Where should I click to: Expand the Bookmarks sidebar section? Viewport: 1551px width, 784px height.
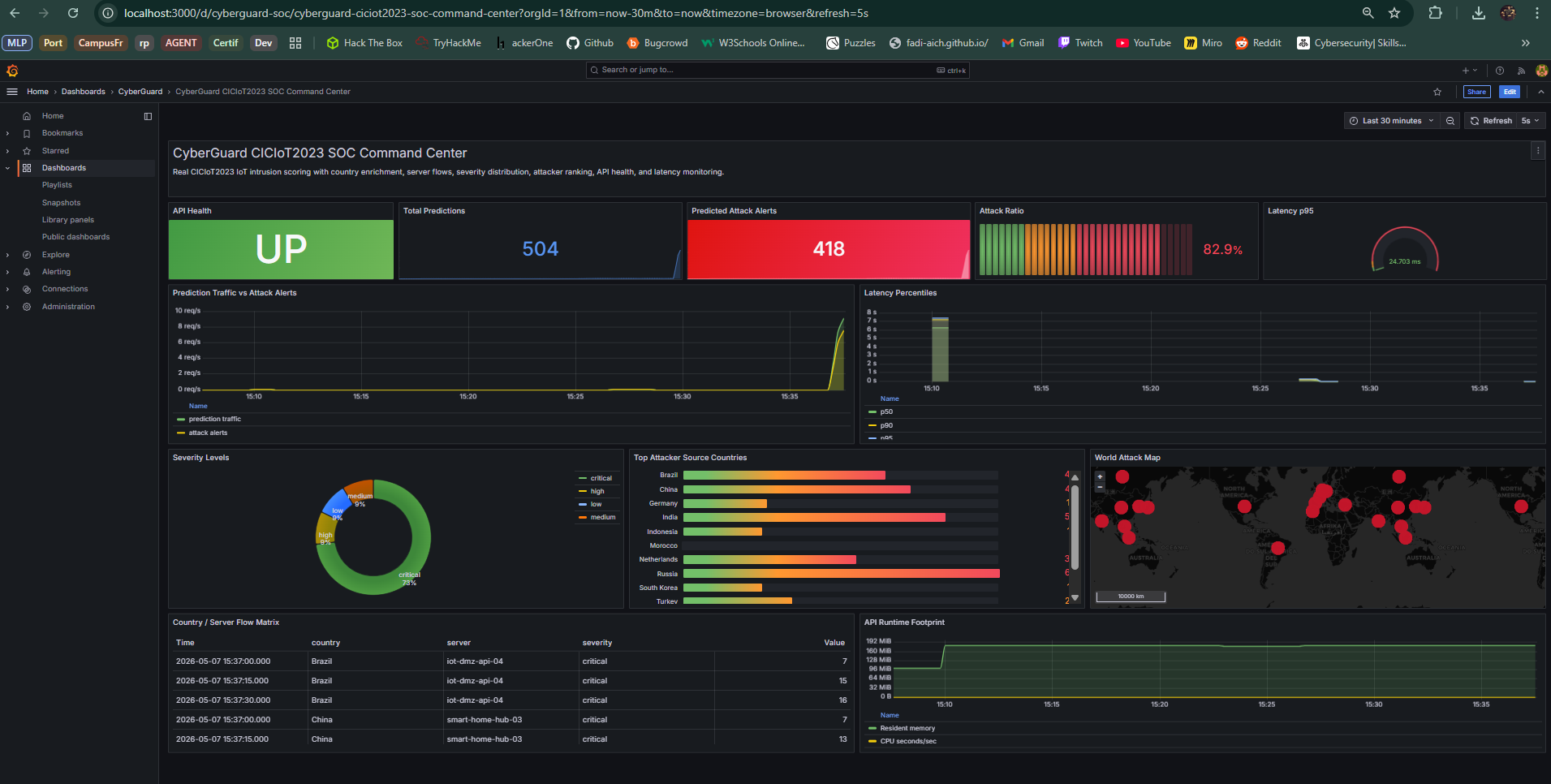coord(7,133)
